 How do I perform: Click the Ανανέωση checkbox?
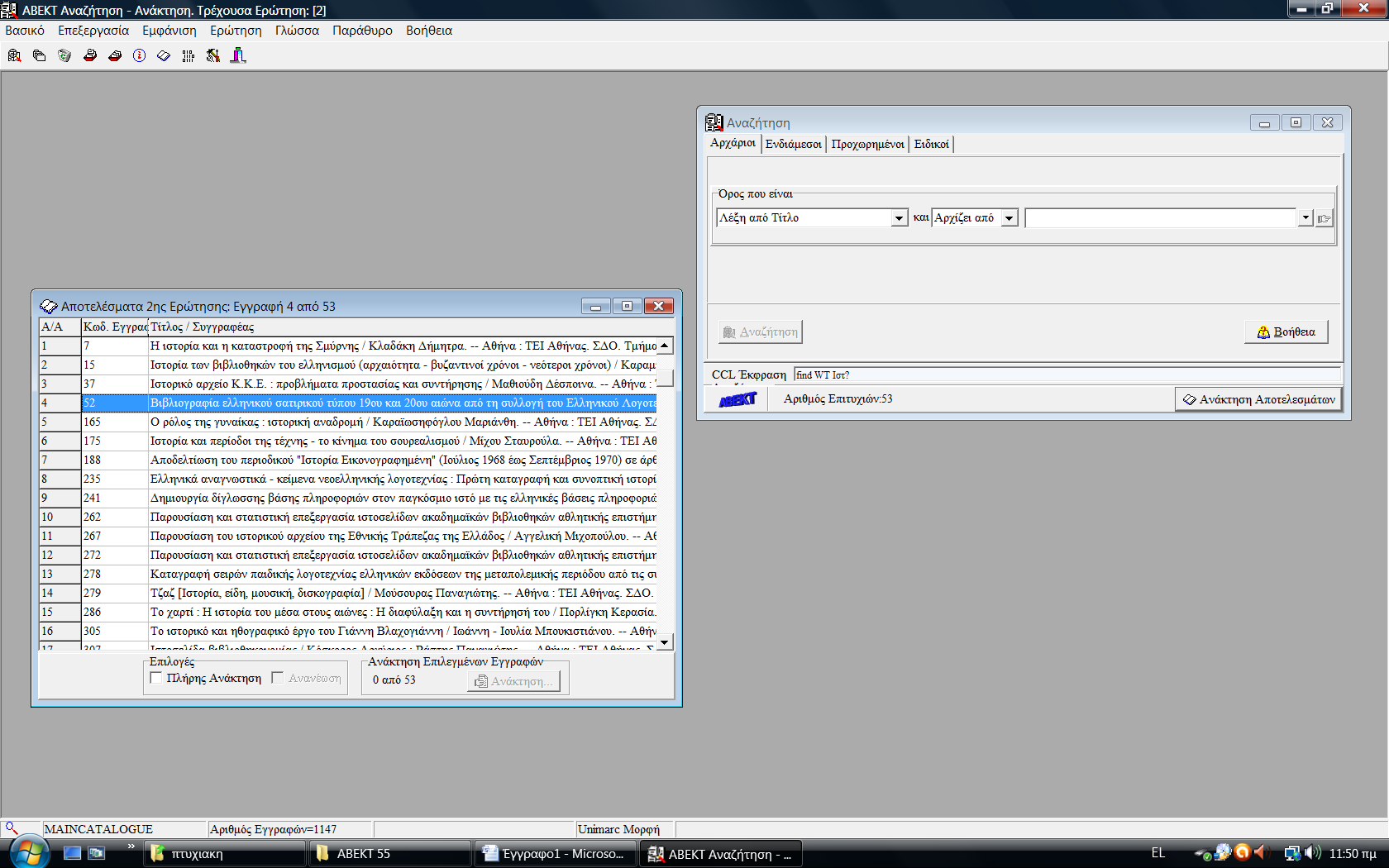pyautogui.click(x=278, y=678)
